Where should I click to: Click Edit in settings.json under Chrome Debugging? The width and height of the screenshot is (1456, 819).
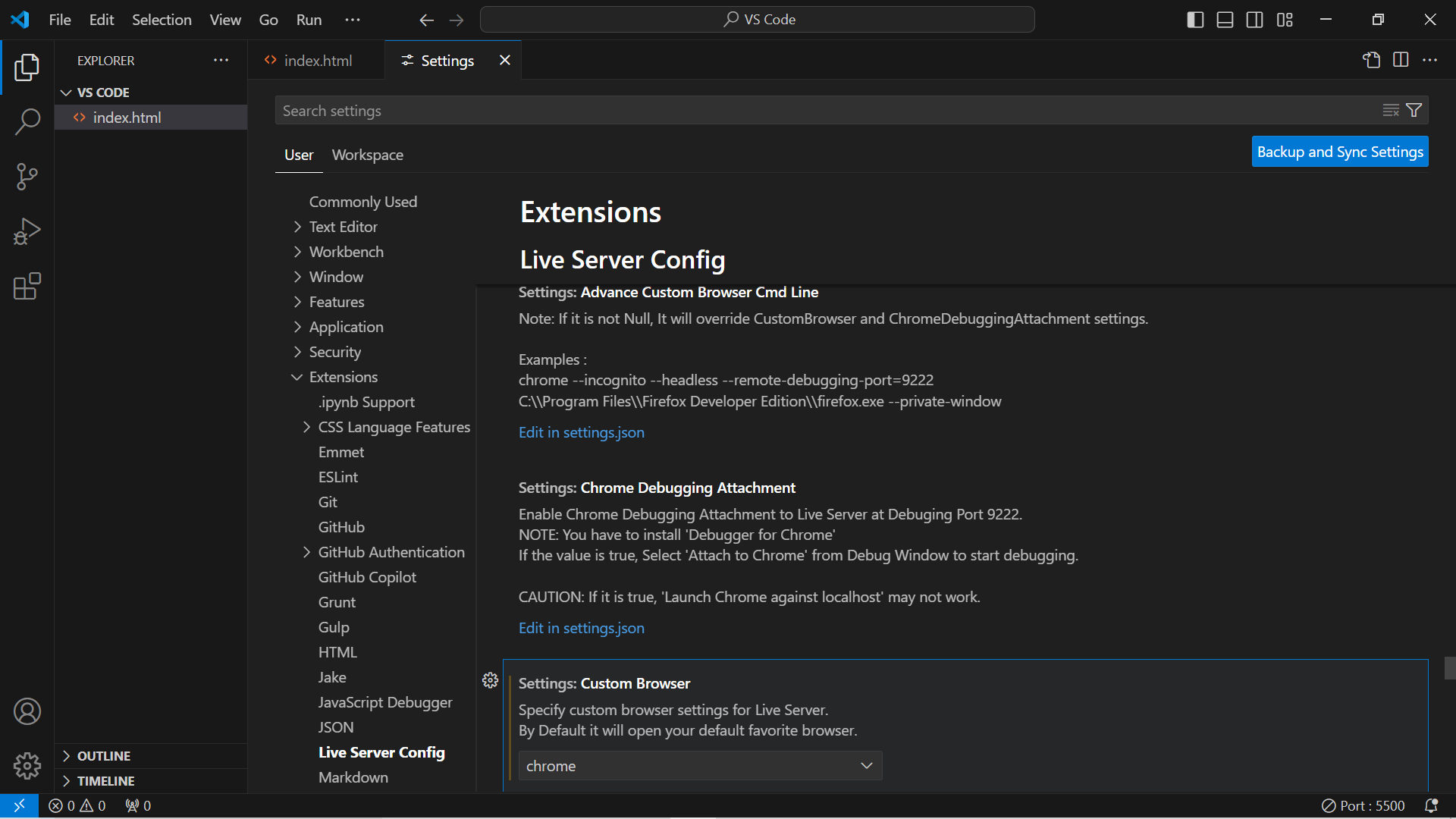pyautogui.click(x=581, y=628)
